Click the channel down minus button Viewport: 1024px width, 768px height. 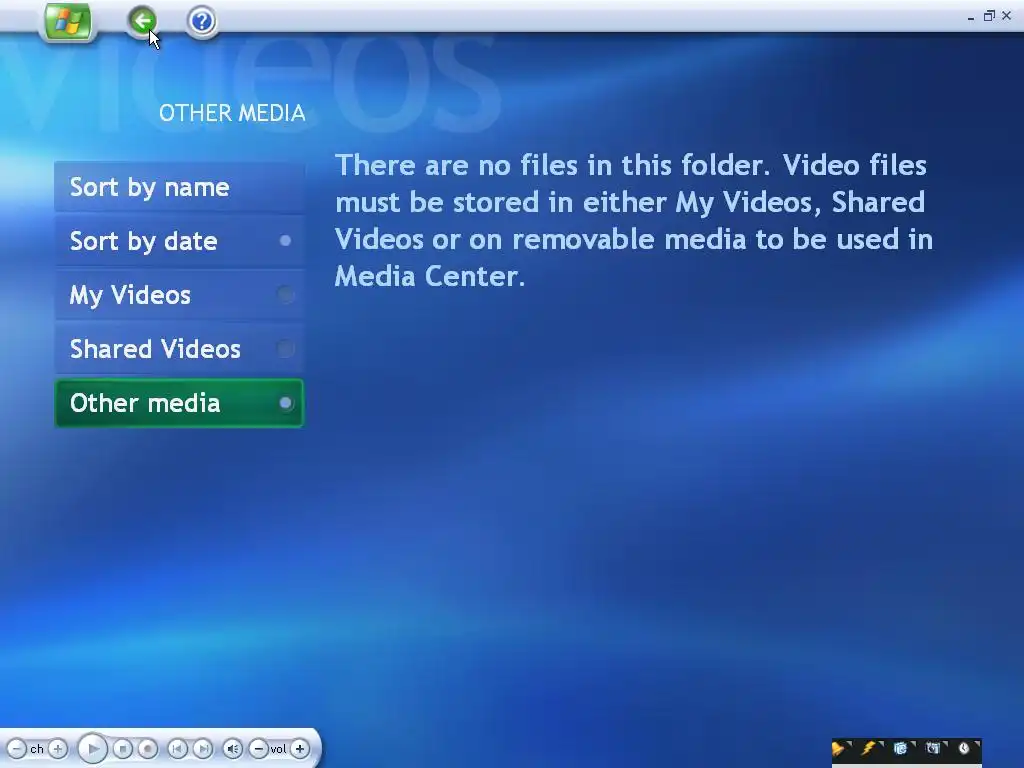click(16, 748)
